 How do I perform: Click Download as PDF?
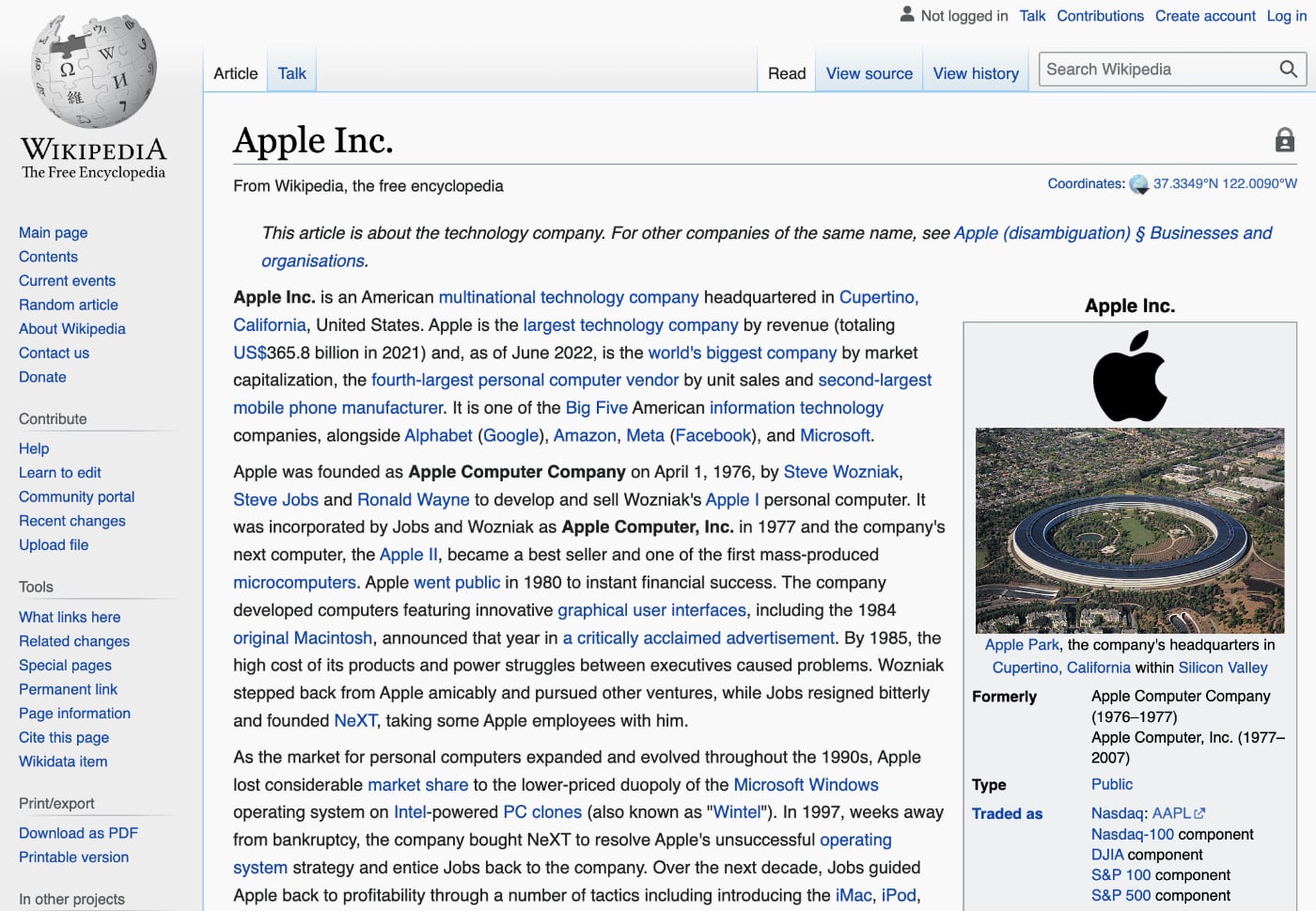[x=78, y=833]
